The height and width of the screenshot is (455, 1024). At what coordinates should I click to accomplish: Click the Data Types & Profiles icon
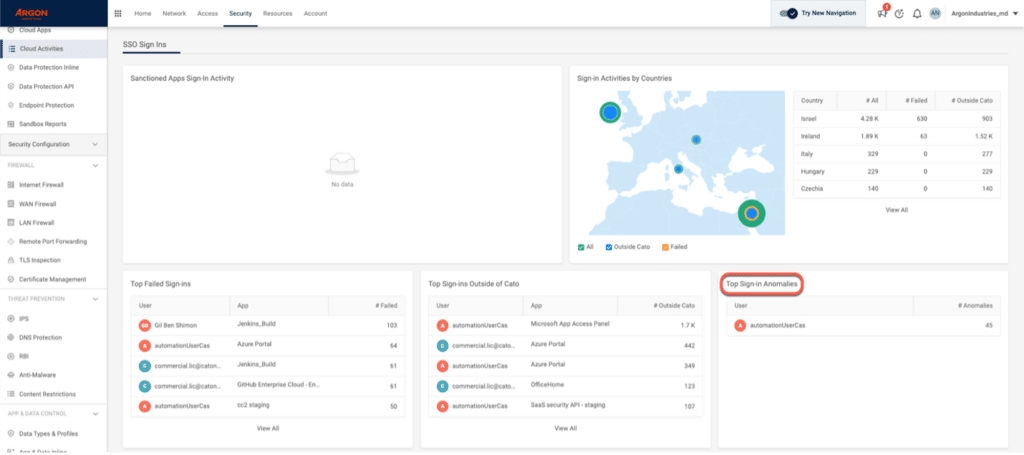click(12, 433)
